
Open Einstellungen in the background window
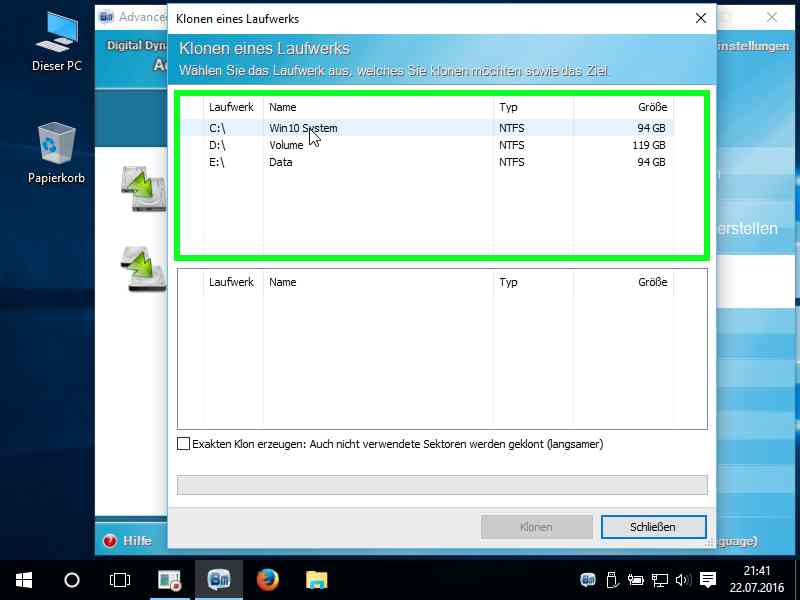(x=754, y=46)
